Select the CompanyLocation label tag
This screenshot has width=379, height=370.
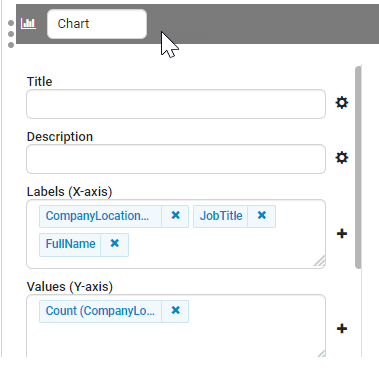click(x=100, y=216)
